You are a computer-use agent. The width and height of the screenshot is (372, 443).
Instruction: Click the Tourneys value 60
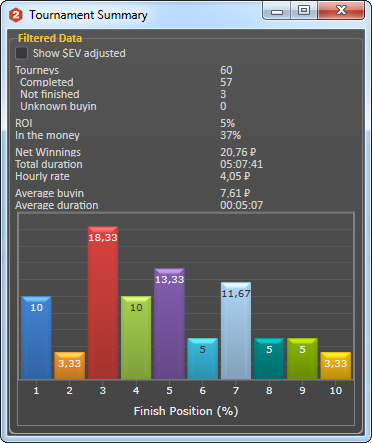pos(226,70)
